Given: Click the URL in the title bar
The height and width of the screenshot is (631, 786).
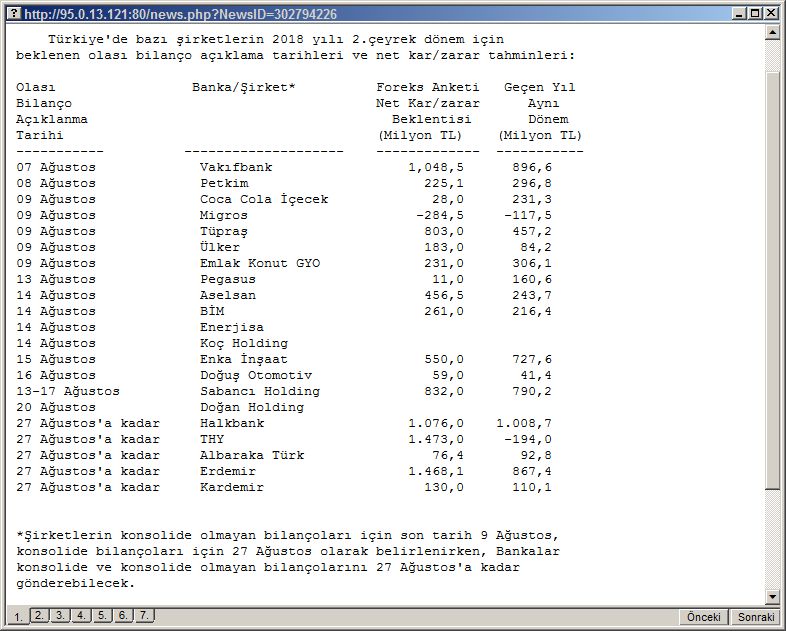Looking at the screenshot, I should (x=180, y=14).
